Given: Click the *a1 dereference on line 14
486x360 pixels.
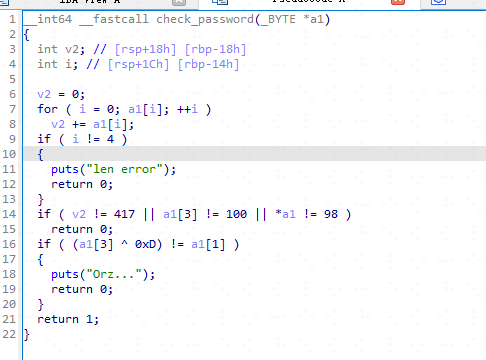Looking at the screenshot, I should click(x=286, y=214).
